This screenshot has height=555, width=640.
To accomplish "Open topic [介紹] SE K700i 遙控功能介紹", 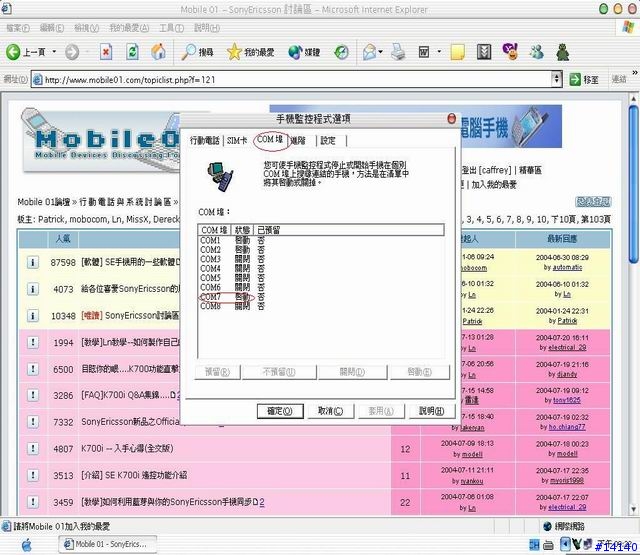I will point(134,475).
